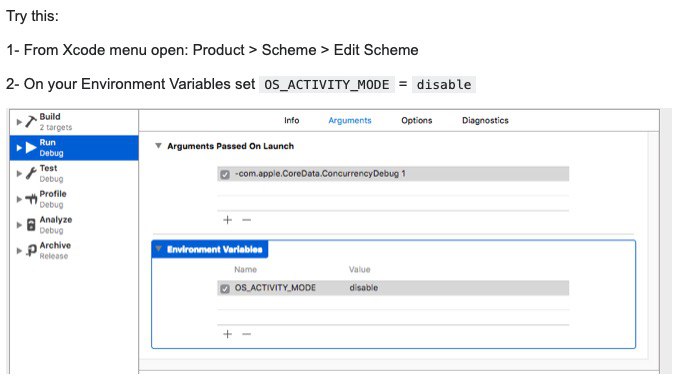Open the Diagnostics tab
The image size is (677, 381).
click(x=485, y=121)
